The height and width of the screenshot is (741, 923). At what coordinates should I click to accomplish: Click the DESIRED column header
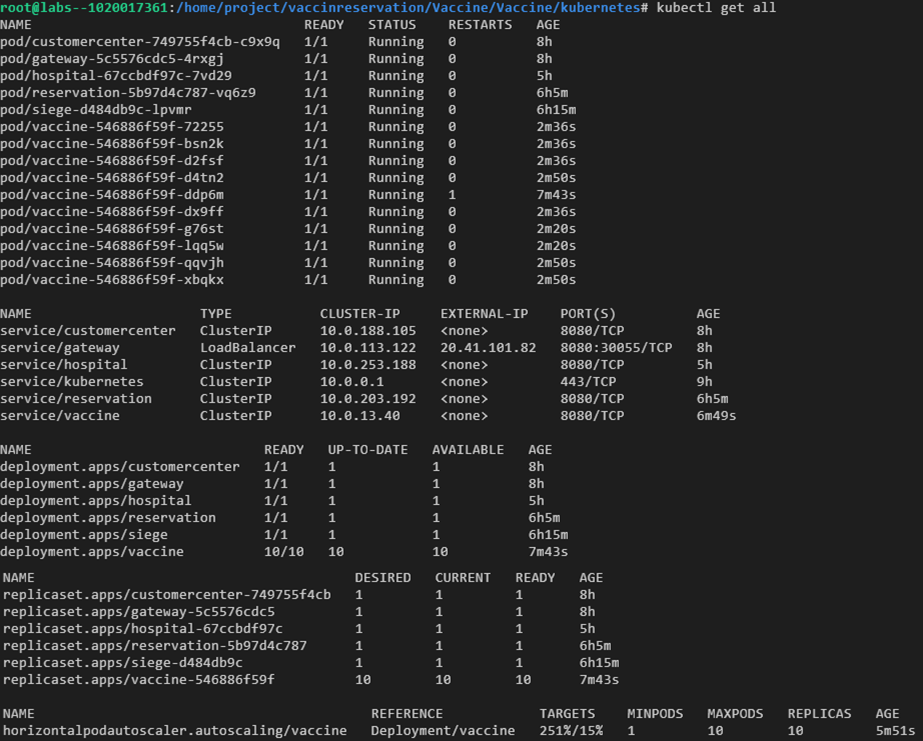tap(383, 578)
